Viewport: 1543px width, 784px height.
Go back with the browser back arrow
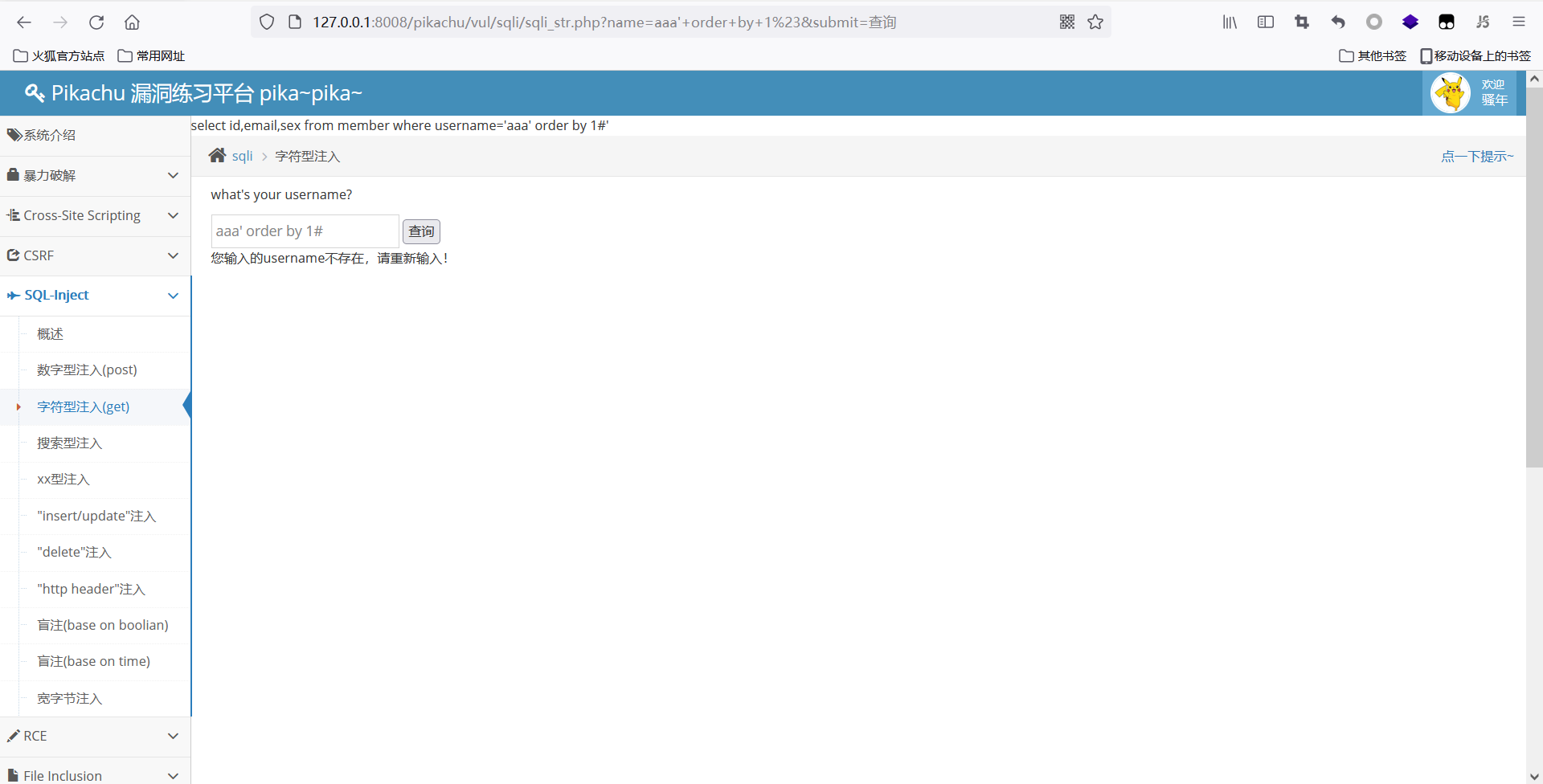[x=24, y=22]
